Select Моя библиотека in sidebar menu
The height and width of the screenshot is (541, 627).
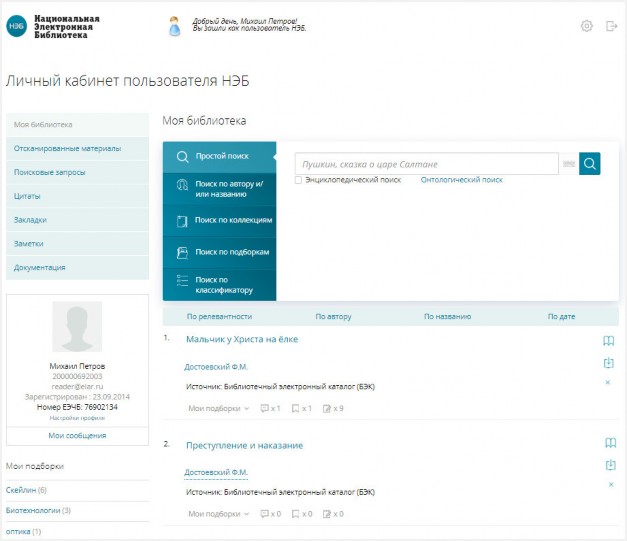point(78,125)
